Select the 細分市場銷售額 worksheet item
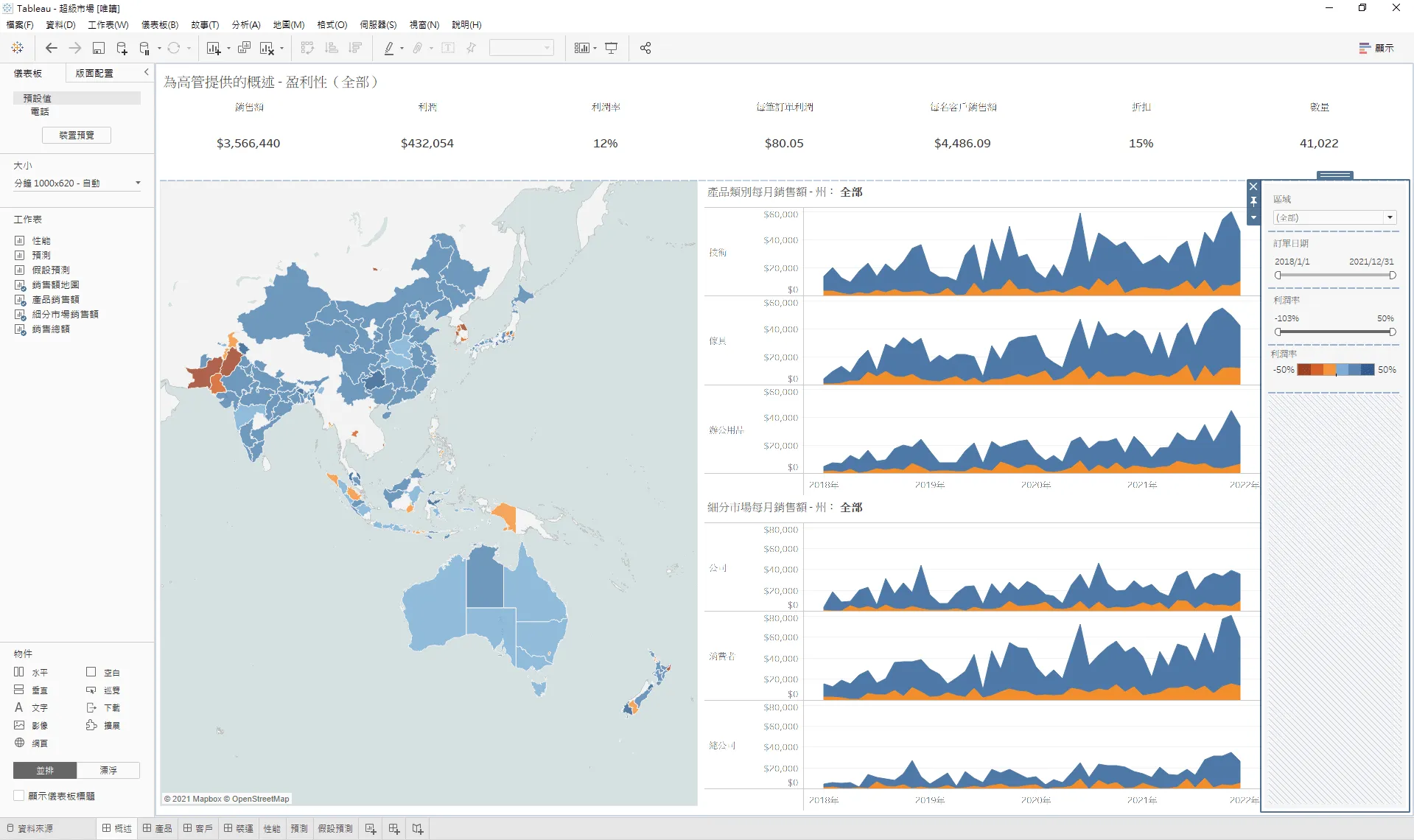1414x840 pixels. 65,314
